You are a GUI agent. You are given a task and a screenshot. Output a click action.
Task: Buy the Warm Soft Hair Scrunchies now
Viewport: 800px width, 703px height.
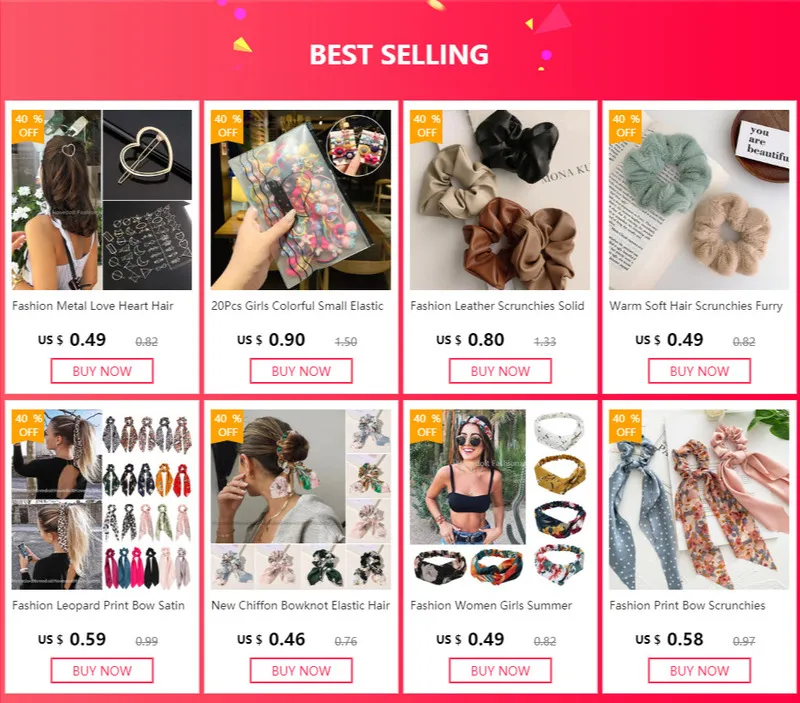tap(699, 371)
